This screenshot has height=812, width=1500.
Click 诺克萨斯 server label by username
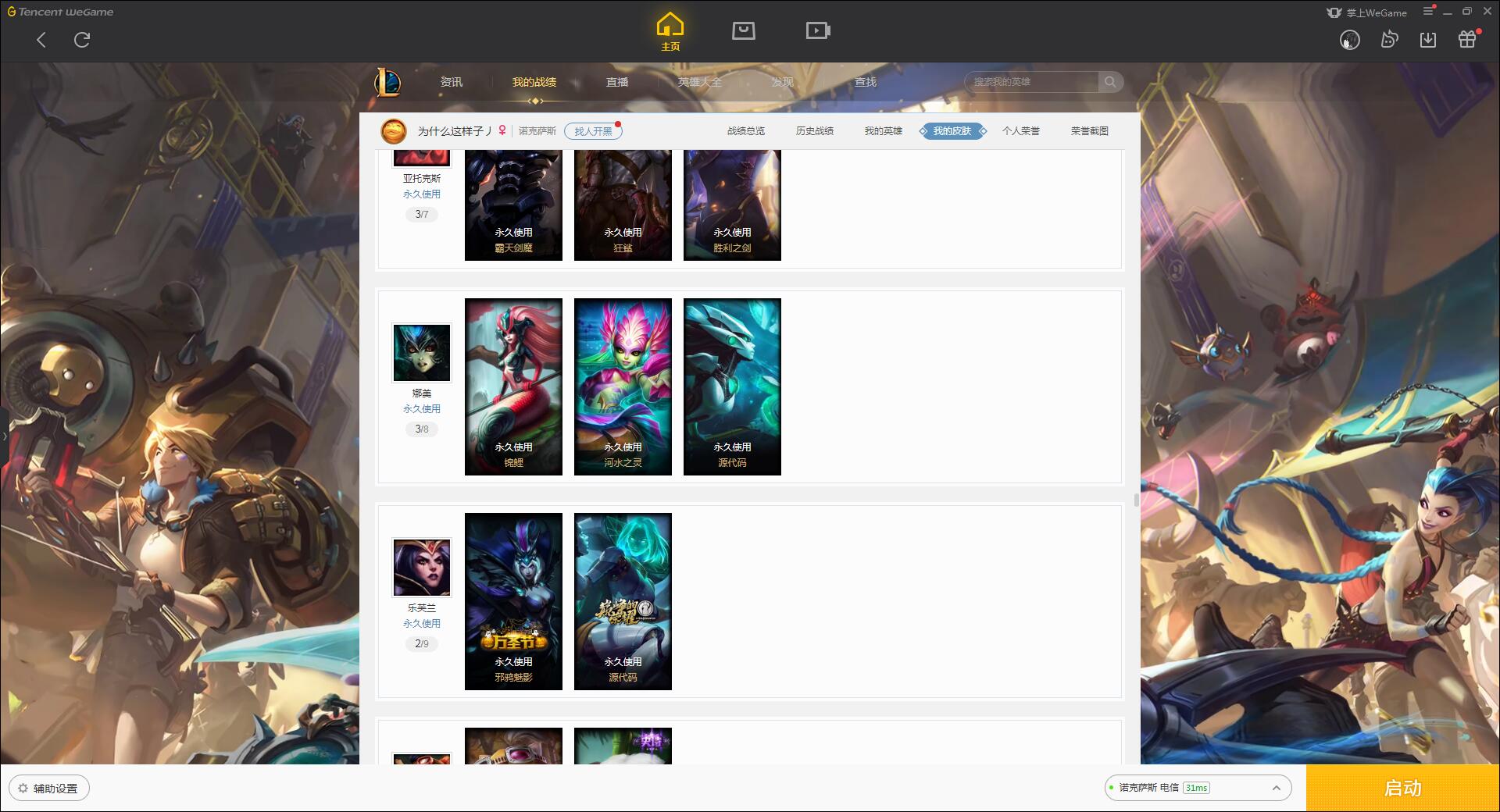pos(537,131)
